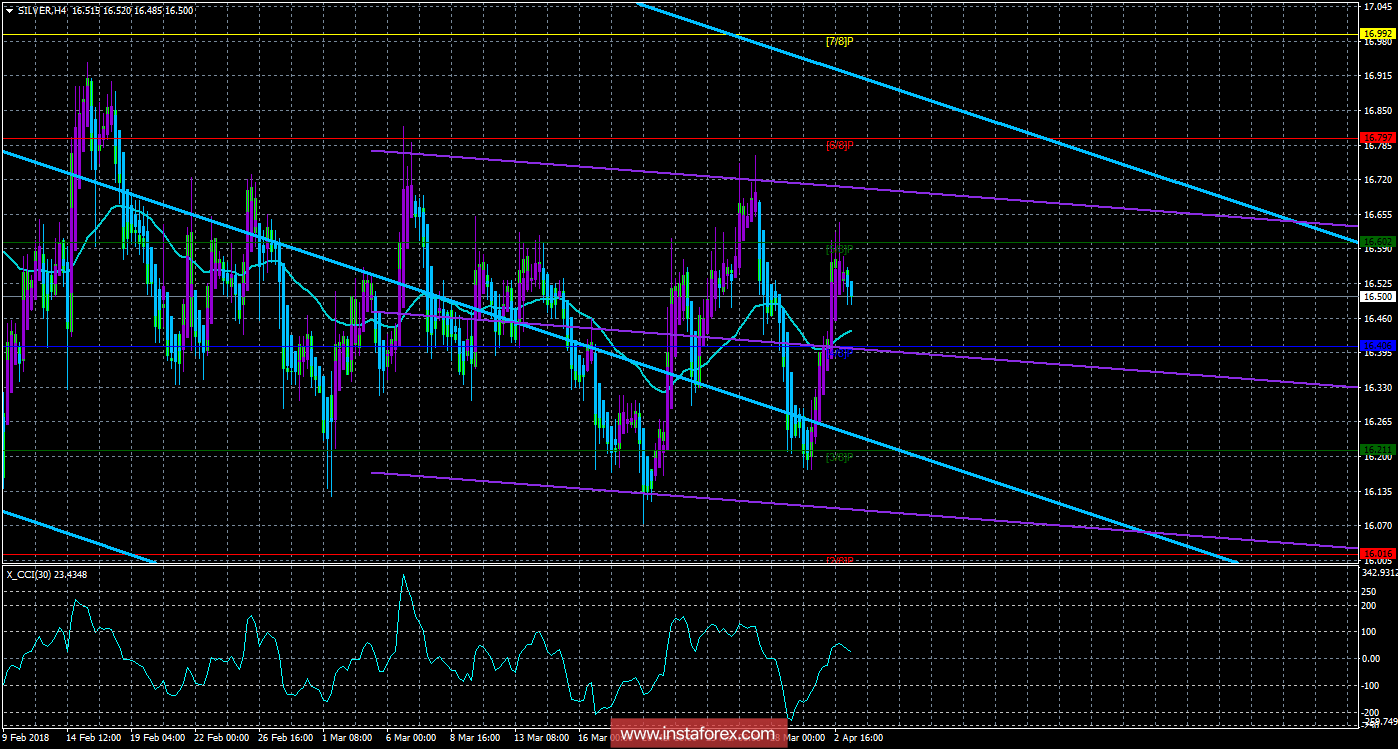Viewport: 1398px width, 749px height.
Task: Select the blue 16.406 price tag
Action: [1378, 346]
